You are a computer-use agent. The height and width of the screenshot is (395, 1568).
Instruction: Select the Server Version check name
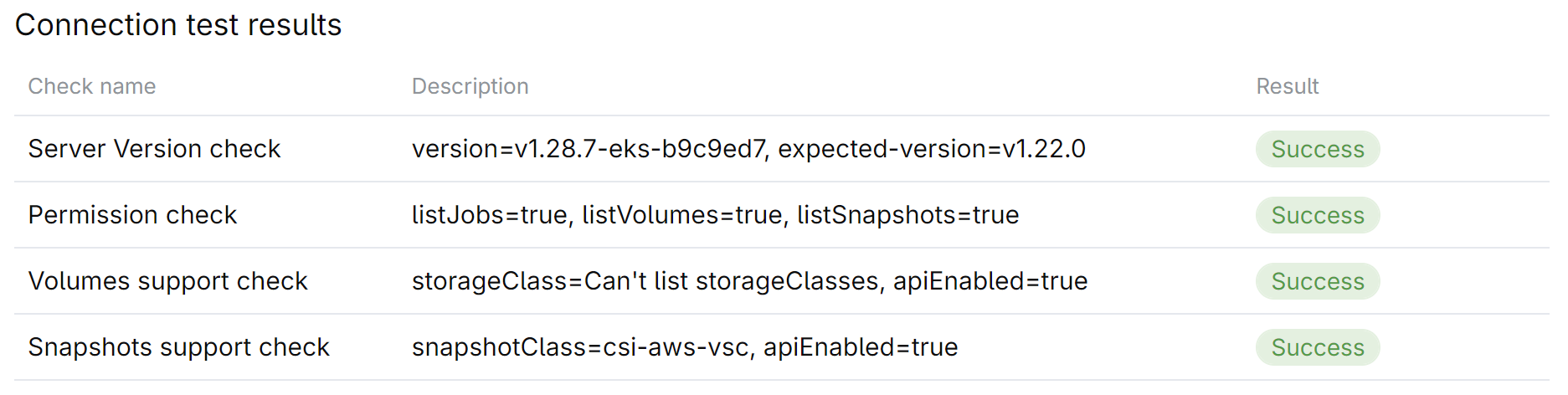coord(154,149)
